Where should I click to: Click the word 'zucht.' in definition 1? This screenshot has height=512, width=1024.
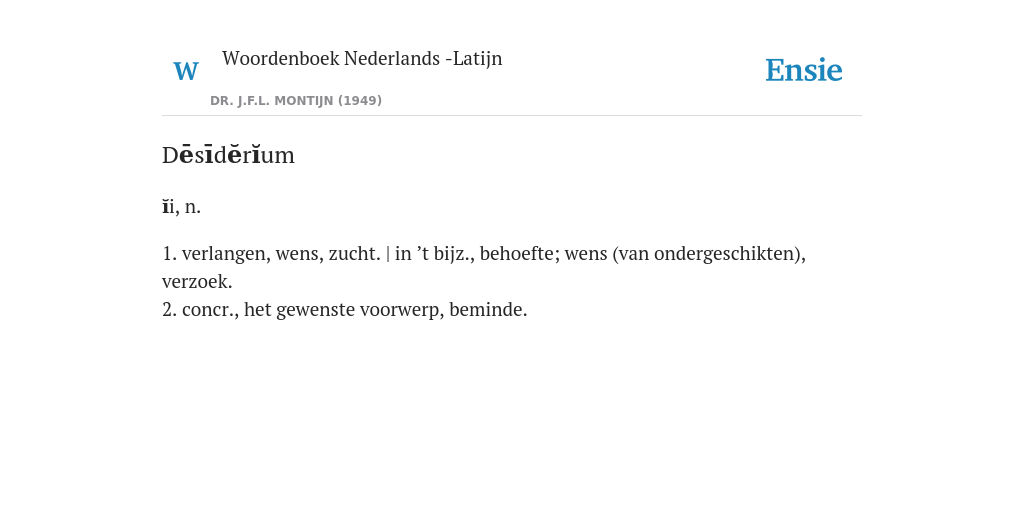355,253
